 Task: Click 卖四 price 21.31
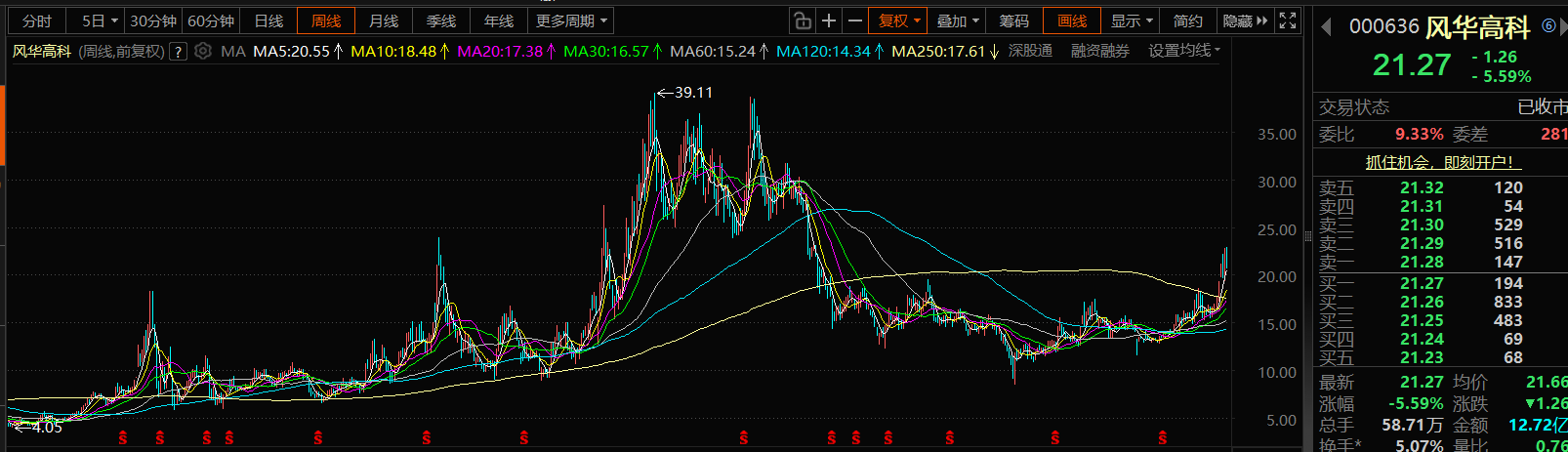pos(1421,206)
